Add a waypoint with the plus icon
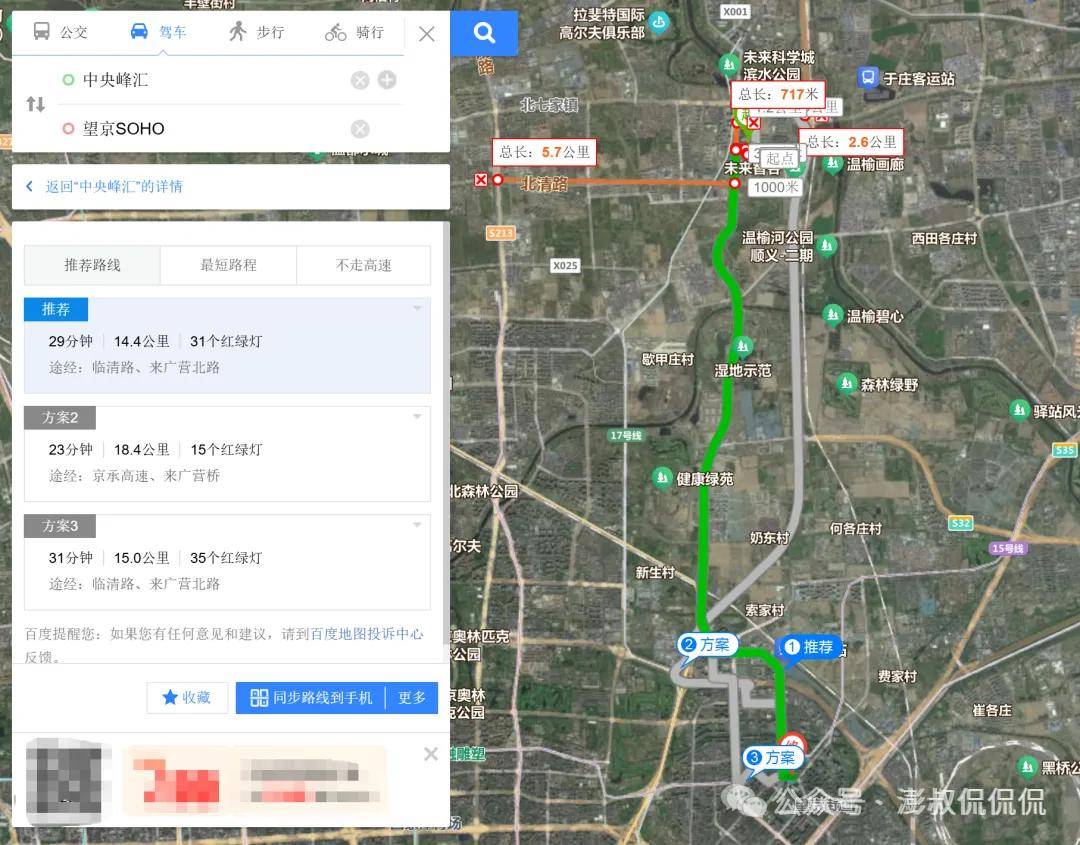1080x845 pixels. (x=387, y=80)
